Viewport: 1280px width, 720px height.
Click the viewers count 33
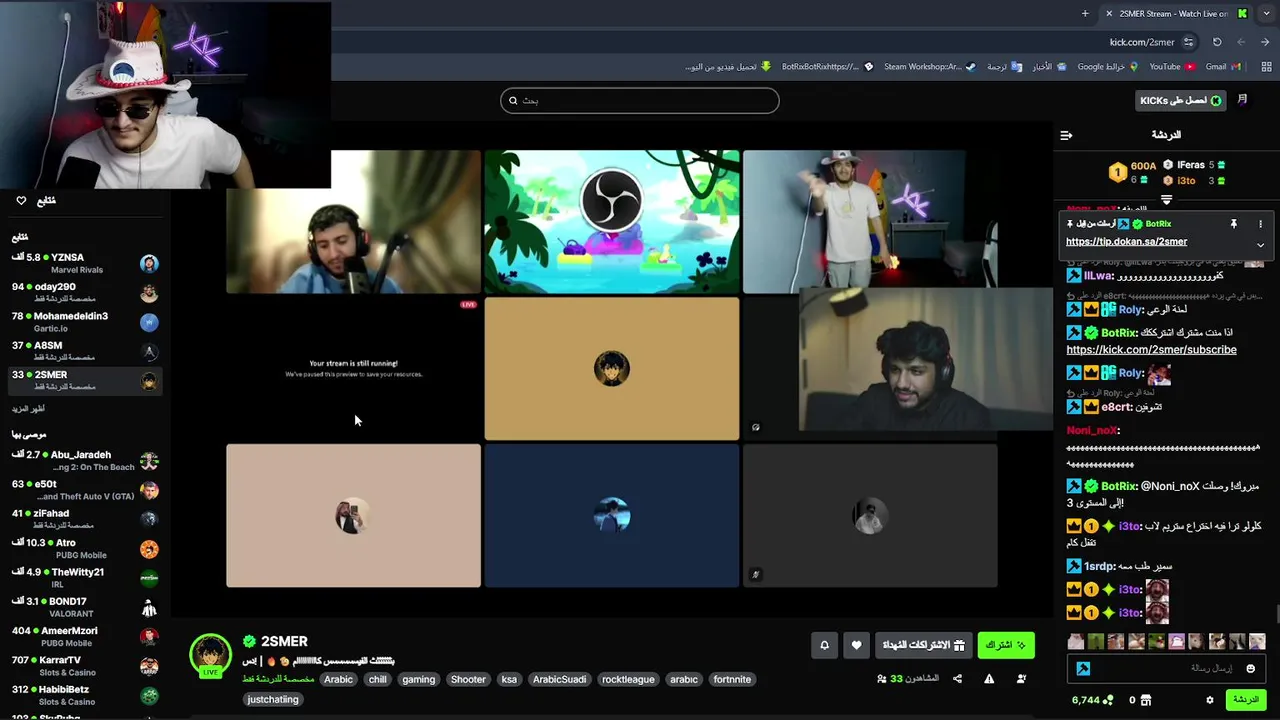(908, 679)
